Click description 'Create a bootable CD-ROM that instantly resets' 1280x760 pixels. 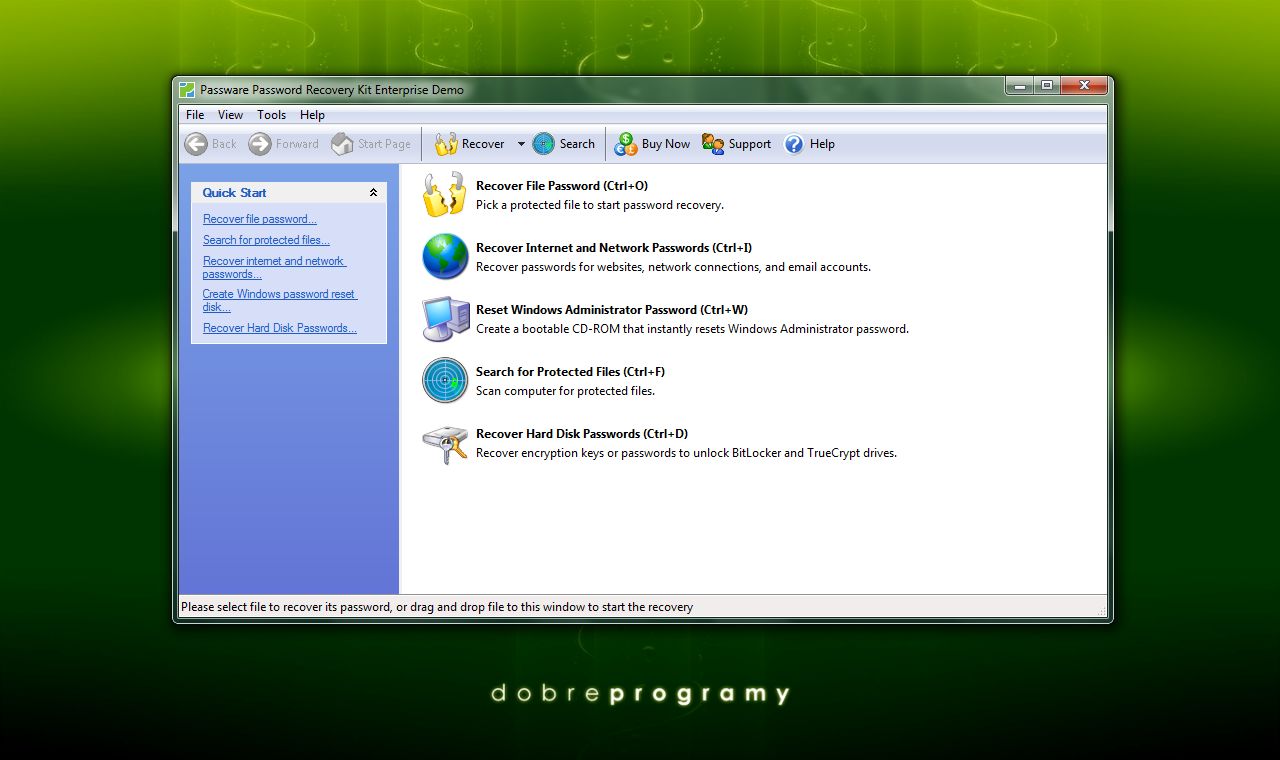click(x=692, y=329)
